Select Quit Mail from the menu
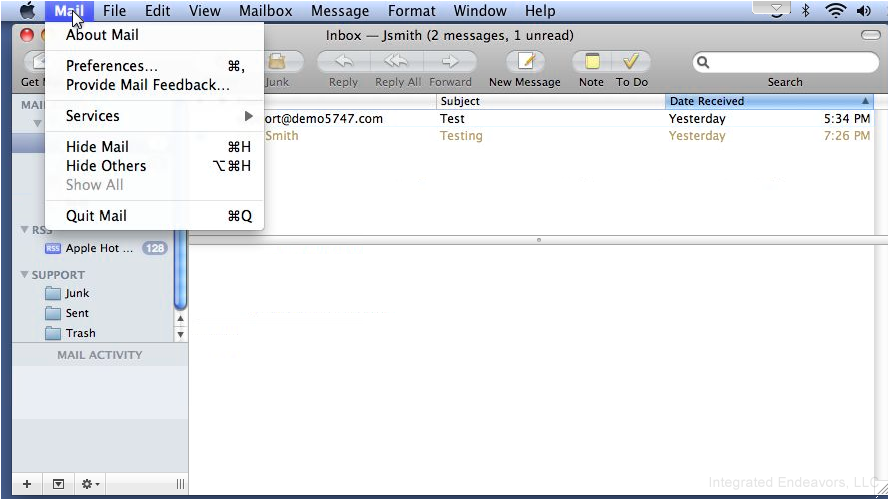Image resolution: width=889 pixels, height=500 pixels. point(154,216)
